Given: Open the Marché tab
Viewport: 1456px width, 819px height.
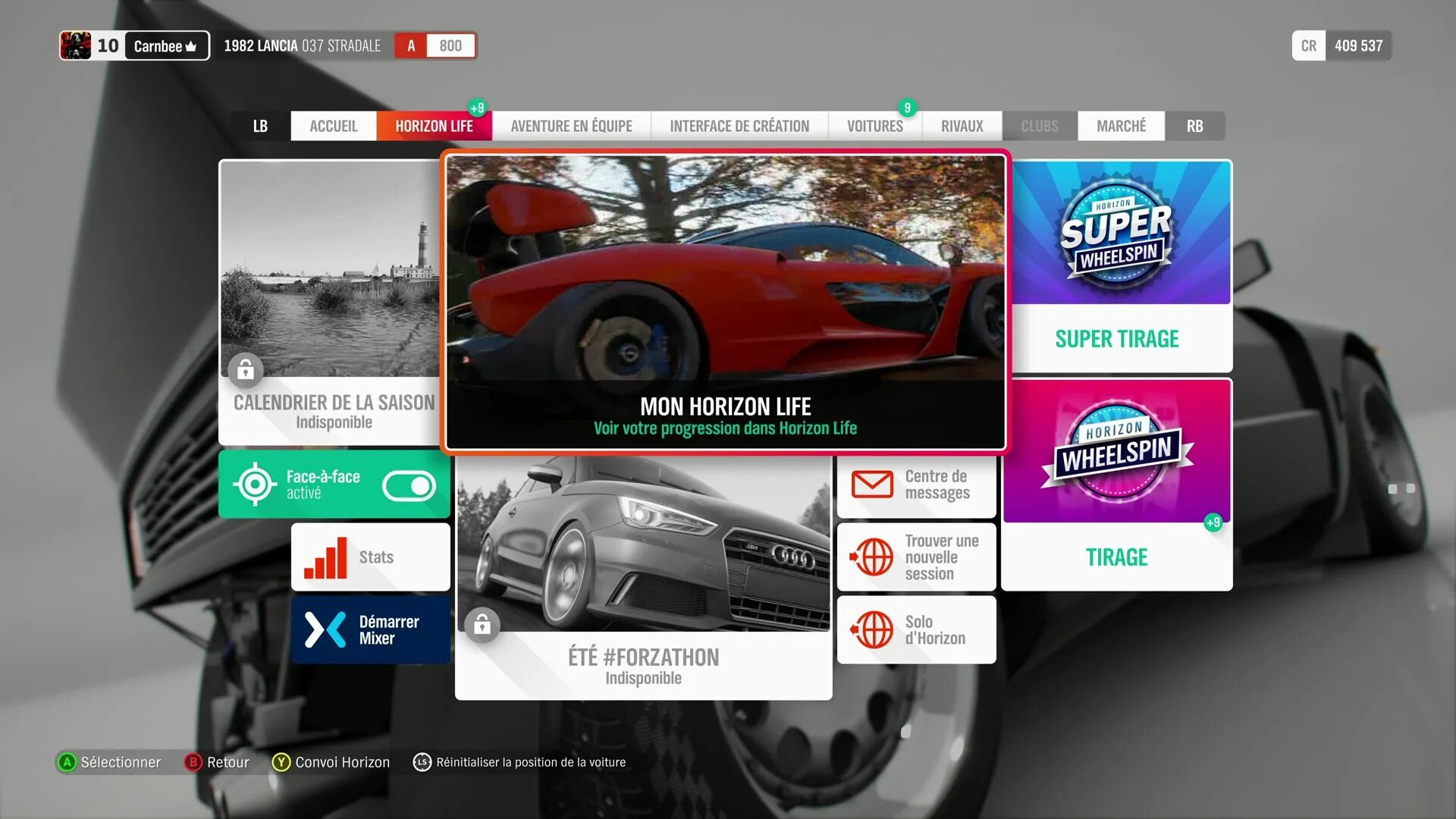Looking at the screenshot, I should [x=1122, y=126].
